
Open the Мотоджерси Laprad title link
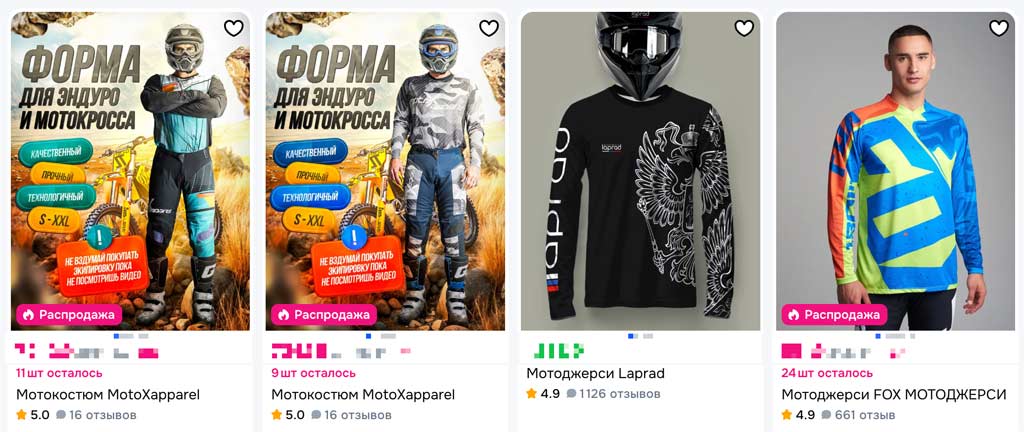(595, 374)
